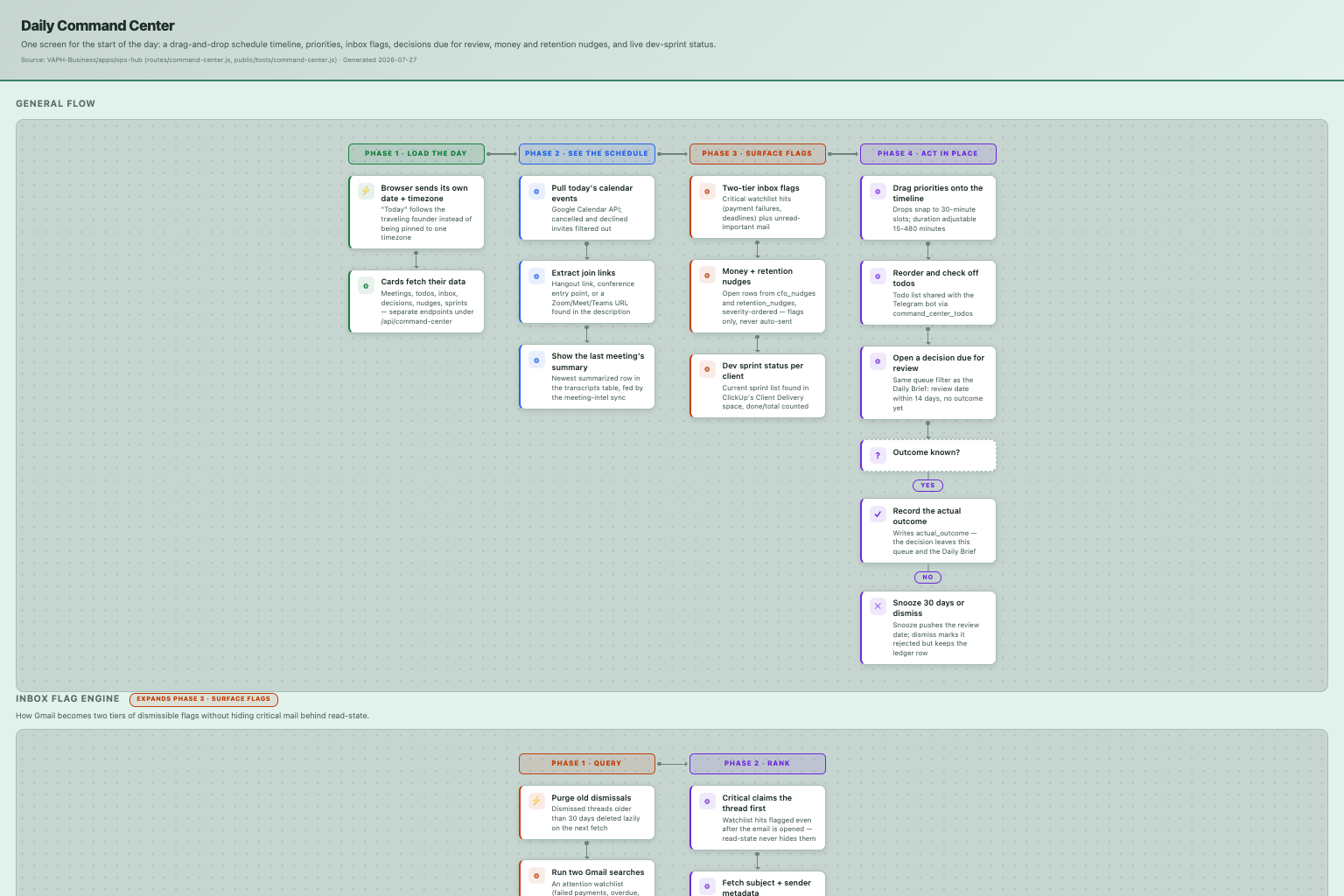Click the blue icon on 'Pull today's calendar events' card
This screenshot has height=896, width=1344.
536,191
